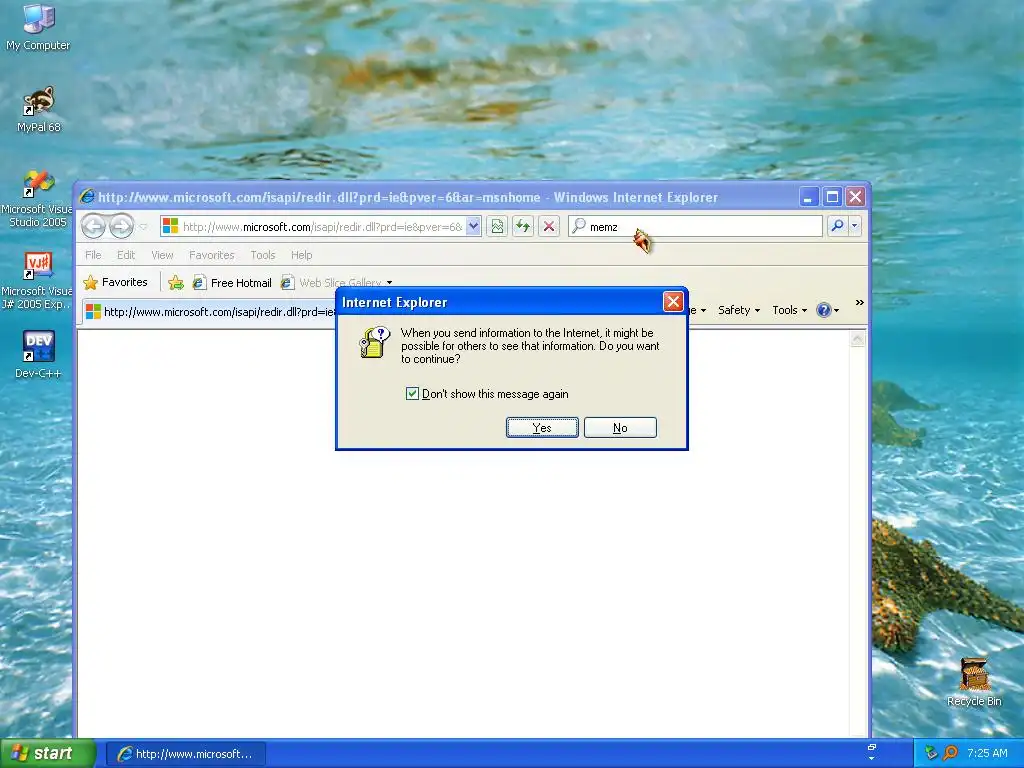The width and height of the screenshot is (1024, 768).
Task: Select the Internet Explorer taskbar button
Action: [x=186, y=754]
